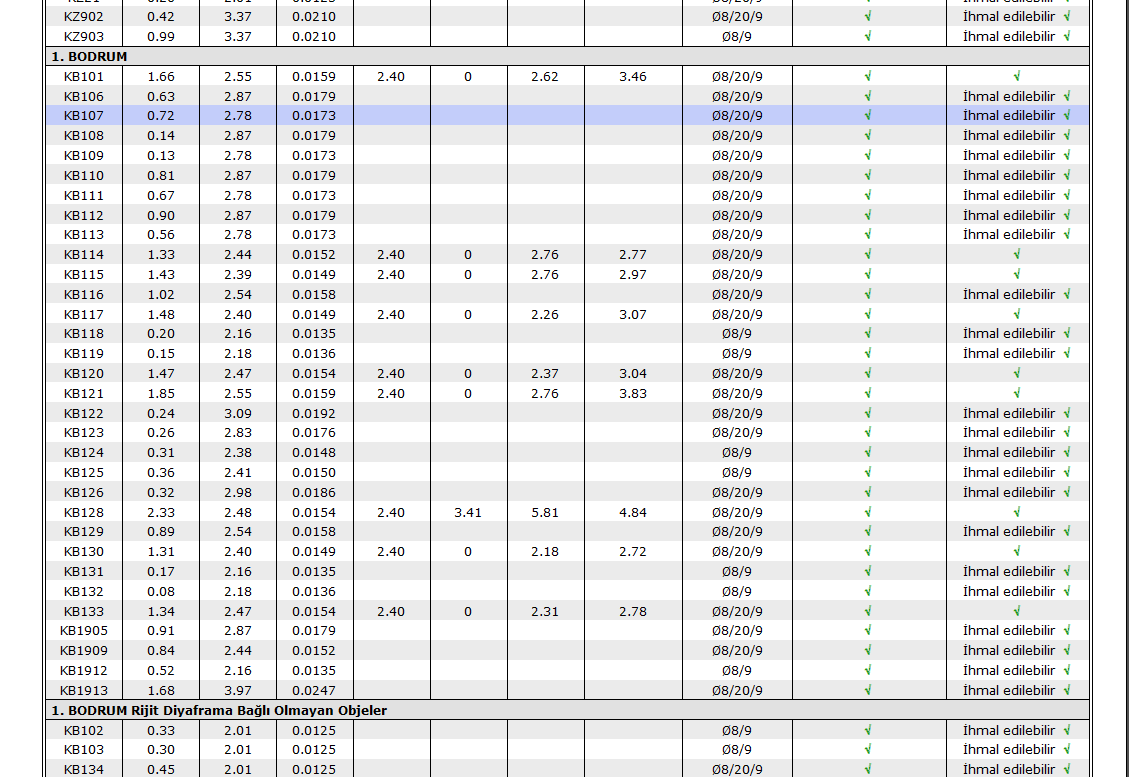This screenshot has height=777, width=1129.
Task: Click the 3.41 value in row KB128
Action: point(467,512)
